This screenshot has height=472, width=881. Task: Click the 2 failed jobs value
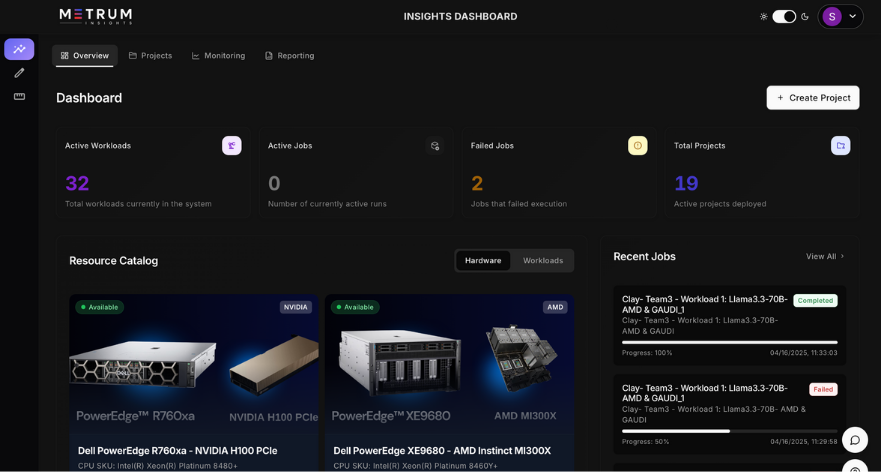click(477, 183)
